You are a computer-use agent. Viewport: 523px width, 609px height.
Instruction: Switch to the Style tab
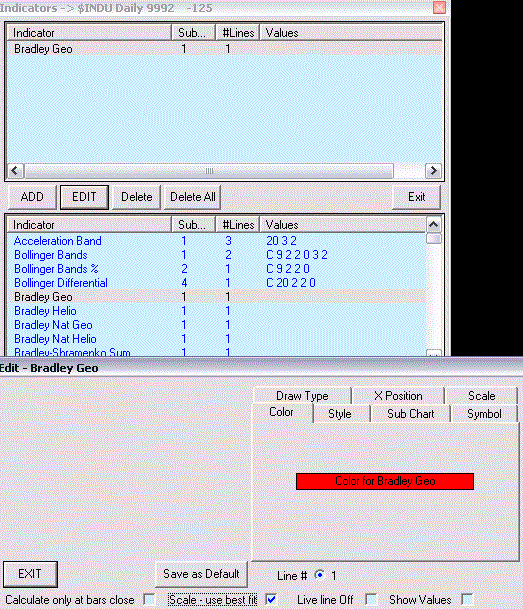[340, 414]
